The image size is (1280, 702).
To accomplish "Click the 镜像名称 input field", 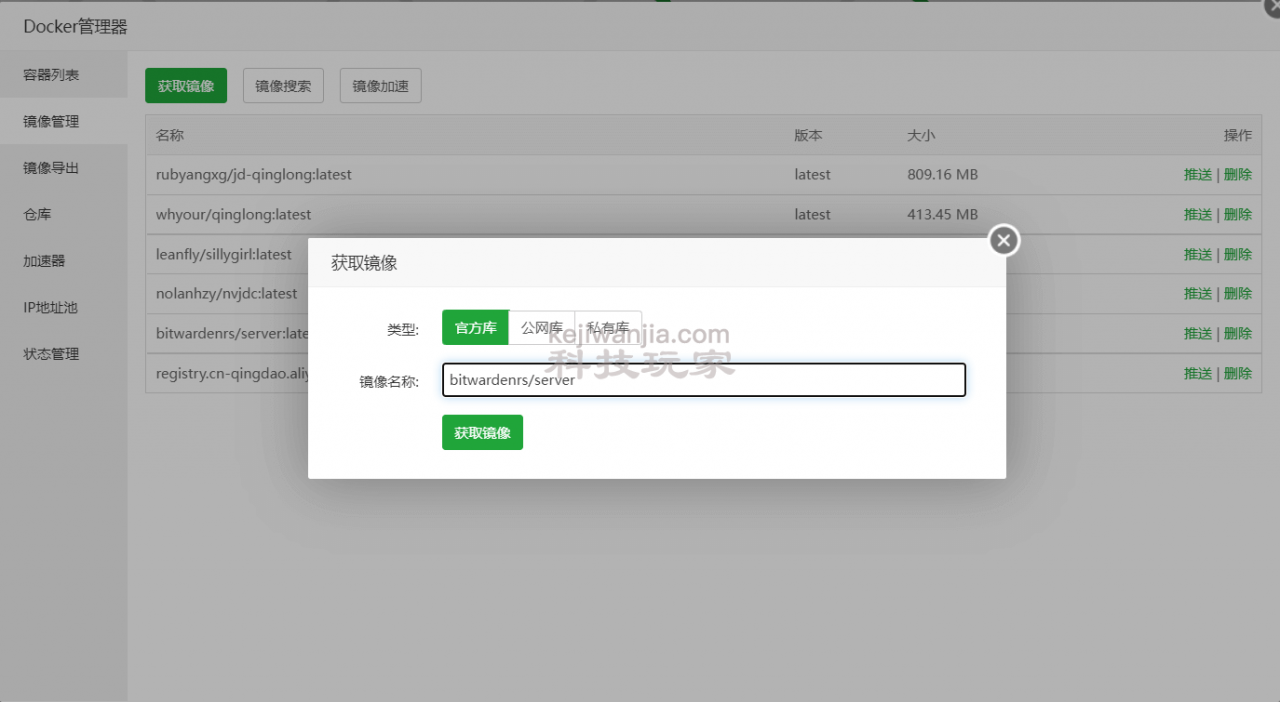I will [x=704, y=380].
